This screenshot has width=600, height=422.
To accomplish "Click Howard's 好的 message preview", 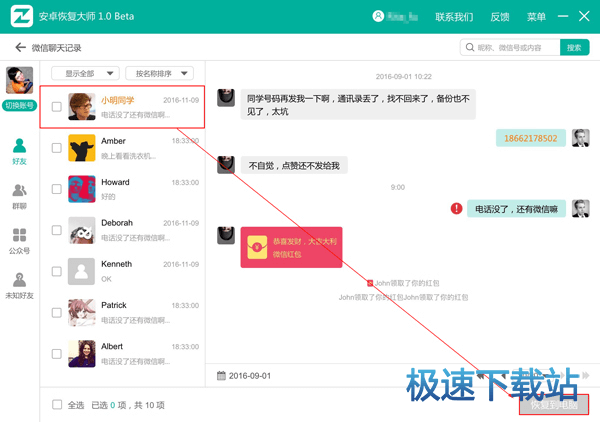I will click(108, 197).
